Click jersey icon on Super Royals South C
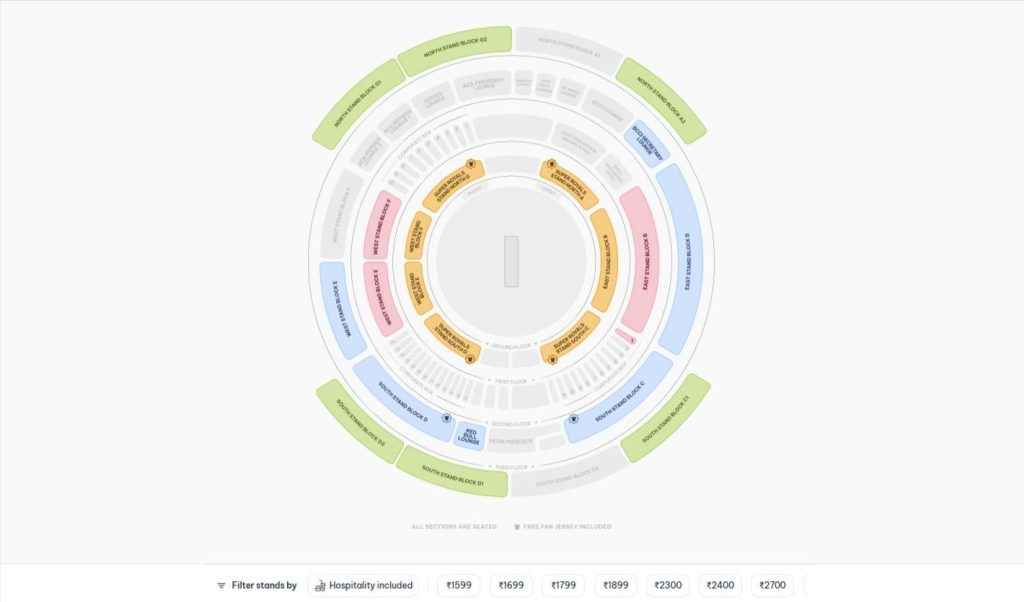The height and width of the screenshot is (602, 1024). [554, 358]
